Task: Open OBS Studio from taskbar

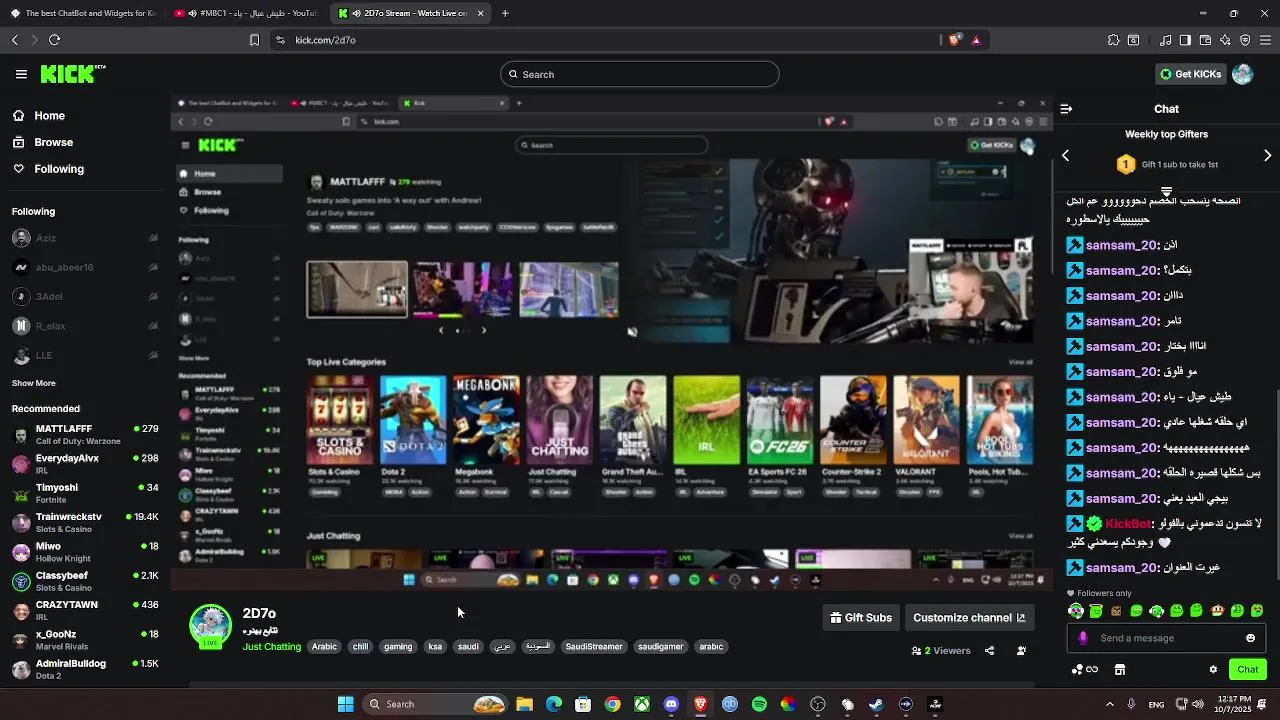Action: [818, 704]
